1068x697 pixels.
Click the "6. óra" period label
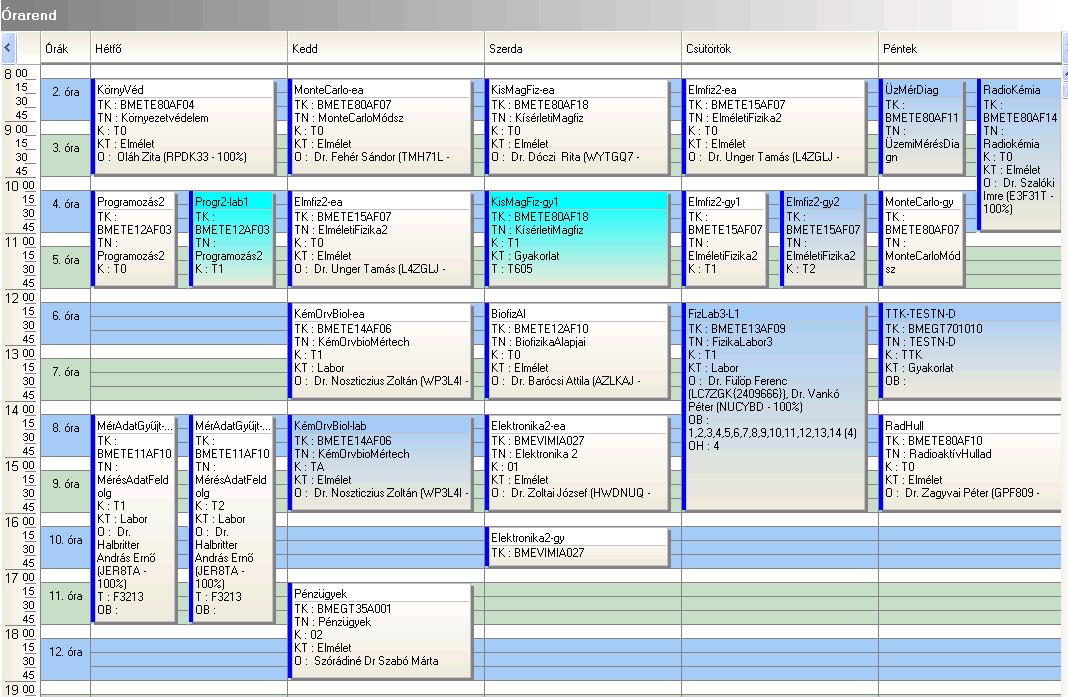(65, 316)
